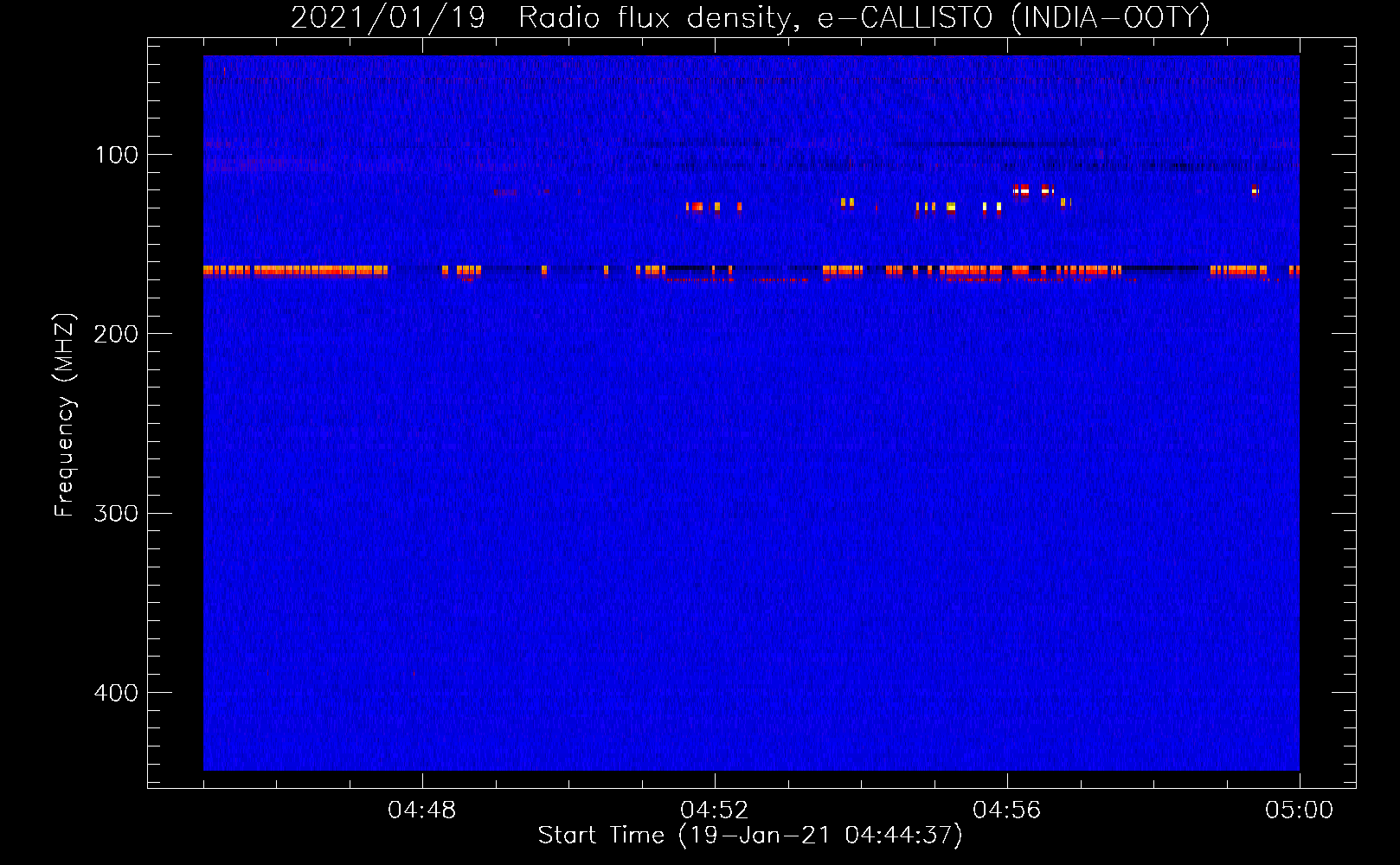Click the 04:56 time tick label

point(1007,811)
